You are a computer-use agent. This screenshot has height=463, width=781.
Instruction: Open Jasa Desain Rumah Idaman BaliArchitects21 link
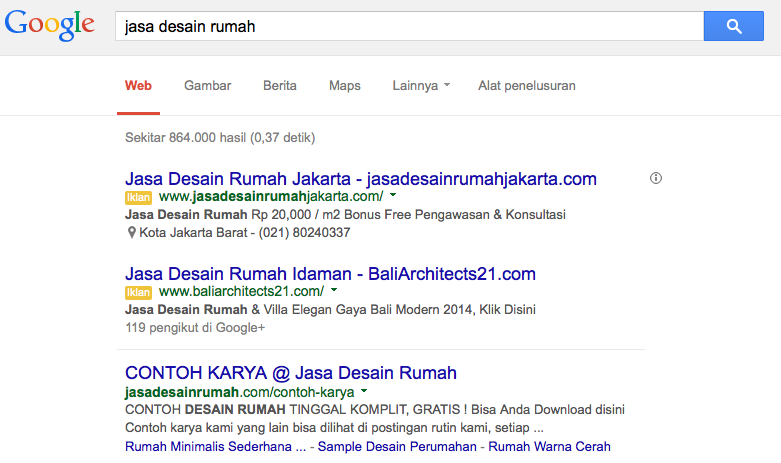(331, 274)
